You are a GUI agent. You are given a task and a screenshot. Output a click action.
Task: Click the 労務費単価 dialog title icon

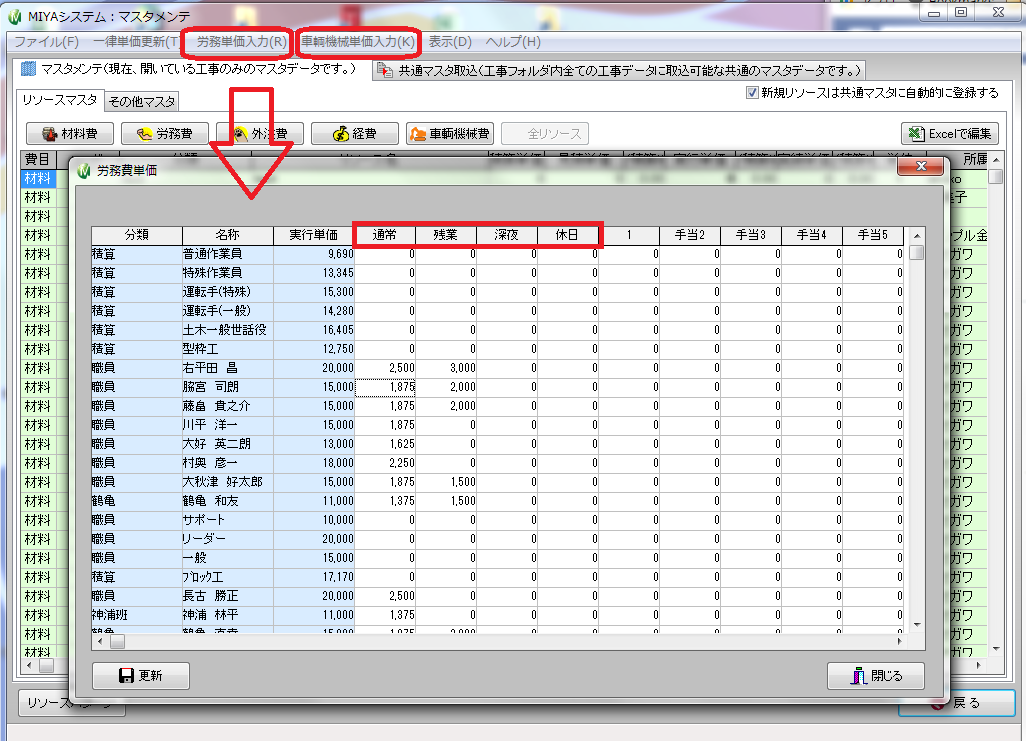point(84,171)
